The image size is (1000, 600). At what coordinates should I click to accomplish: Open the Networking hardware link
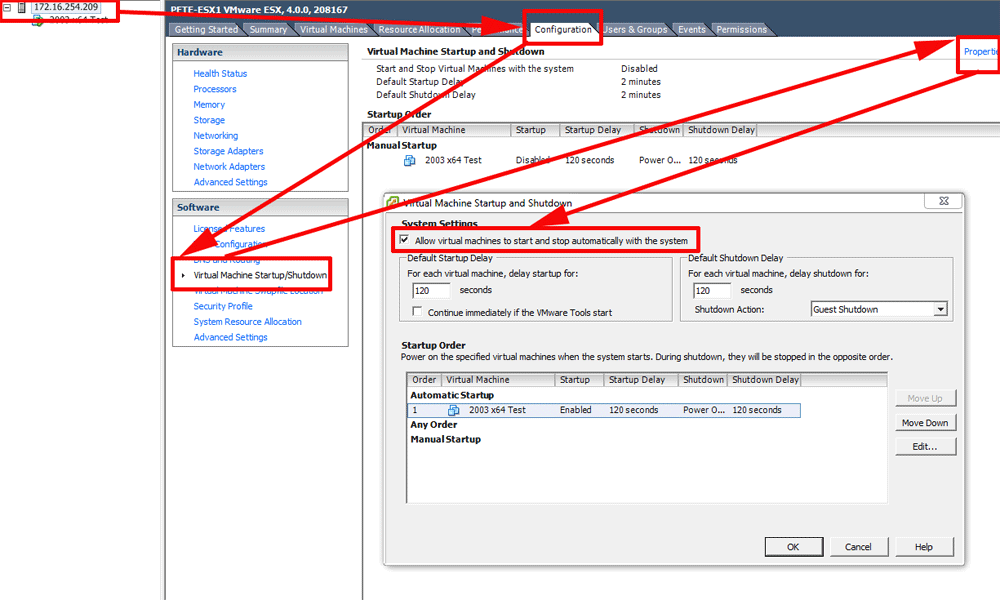pyautogui.click(x=216, y=135)
